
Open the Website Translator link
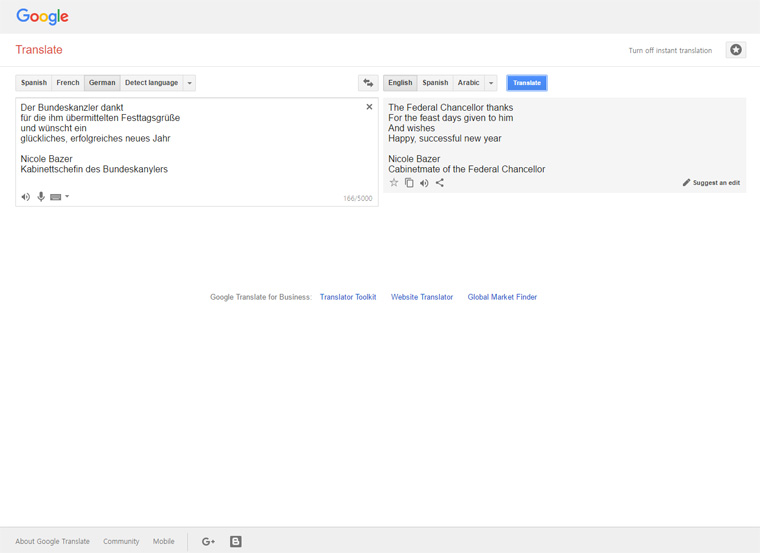(x=422, y=297)
